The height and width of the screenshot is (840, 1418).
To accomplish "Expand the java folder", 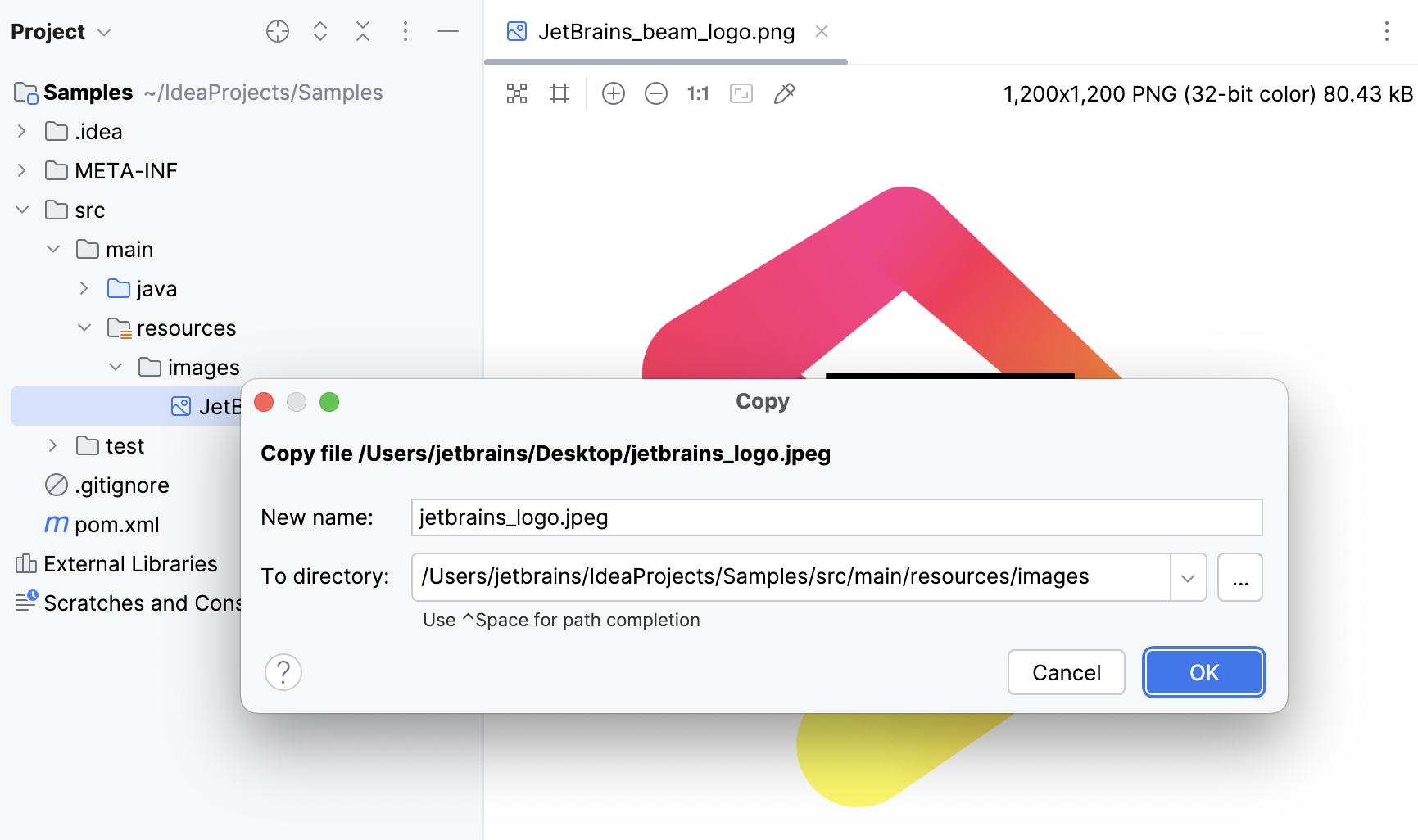I will click(x=83, y=288).
